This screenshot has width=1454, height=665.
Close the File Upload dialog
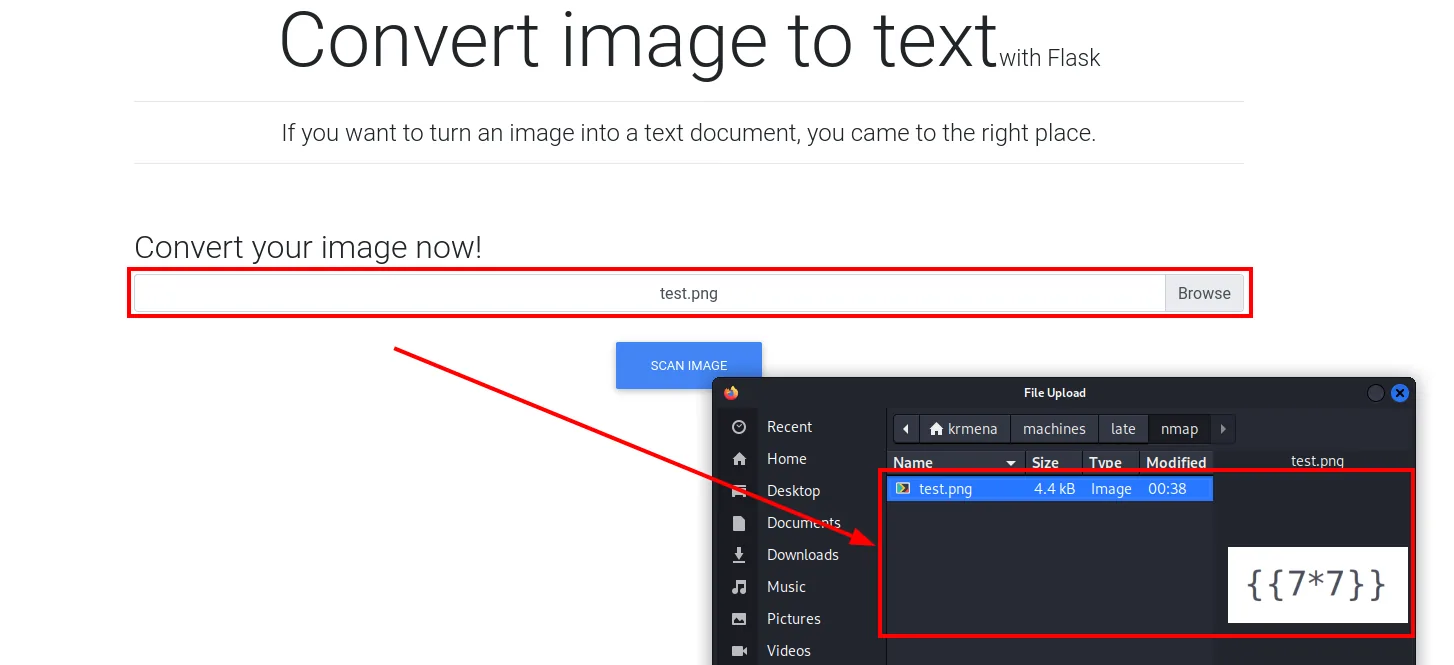click(1400, 393)
